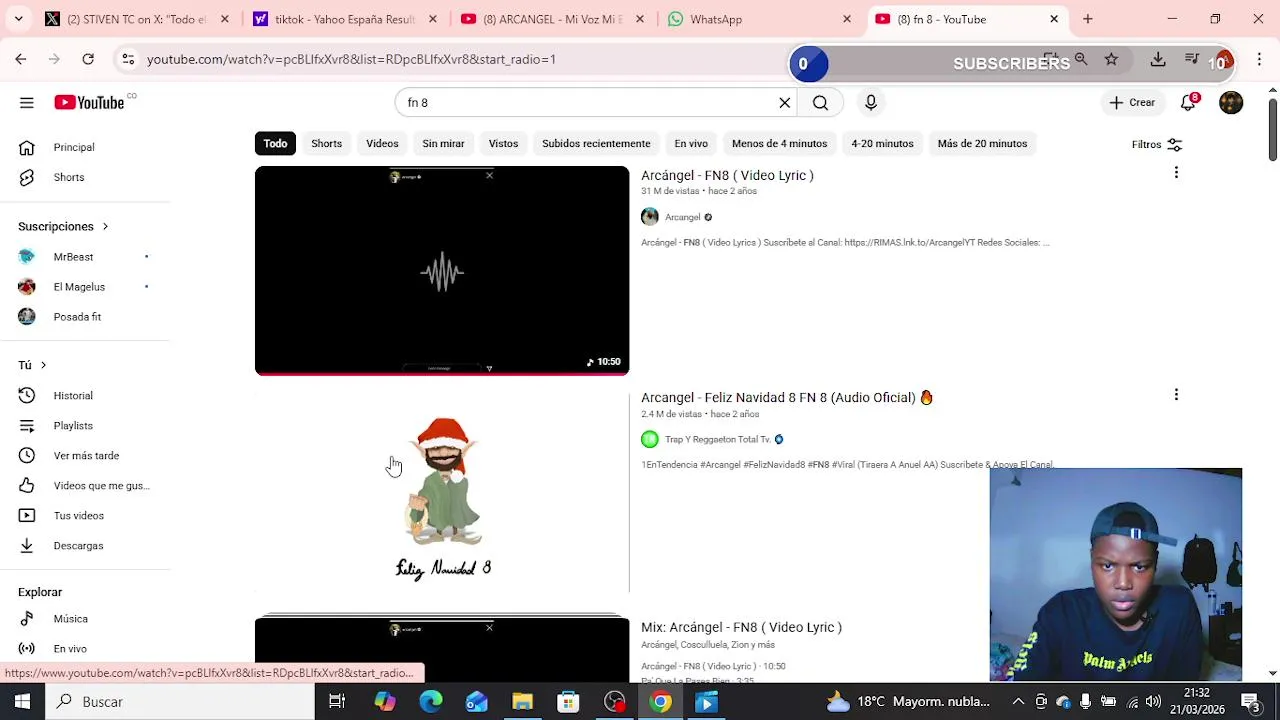
Task: Play the Arcángel FN8 Video Lyric thumbnail
Action: [442, 270]
